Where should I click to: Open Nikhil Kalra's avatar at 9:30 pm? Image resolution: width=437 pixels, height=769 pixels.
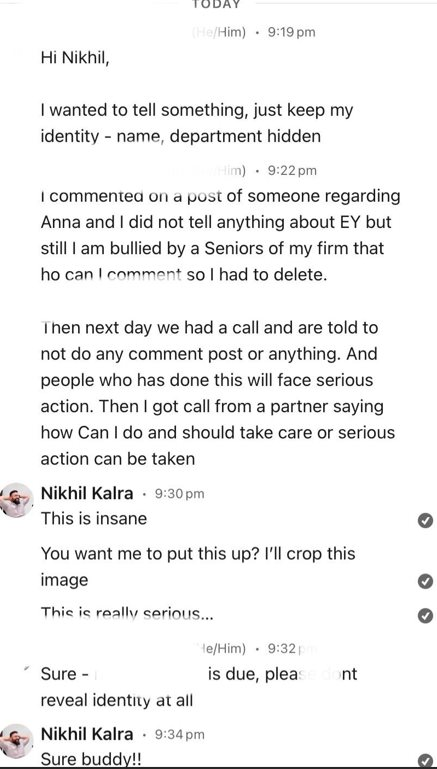pyautogui.click(x=17, y=500)
